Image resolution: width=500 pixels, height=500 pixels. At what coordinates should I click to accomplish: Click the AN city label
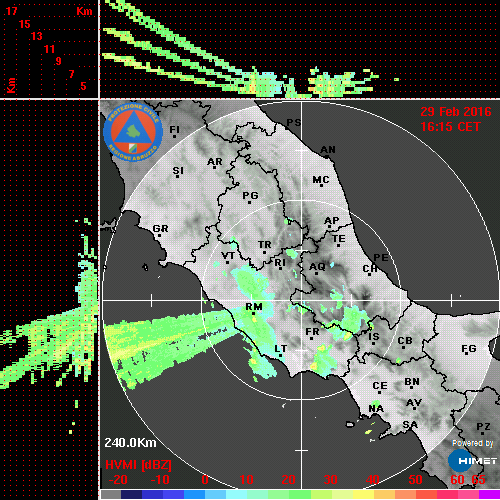328,150
